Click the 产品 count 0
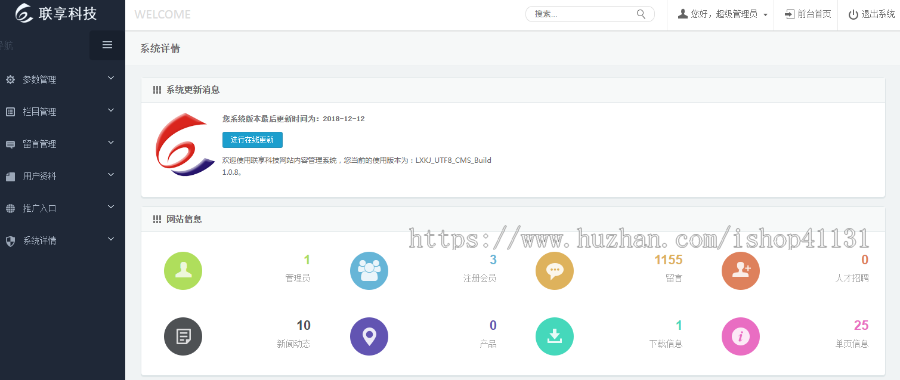 (x=492, y=325)
